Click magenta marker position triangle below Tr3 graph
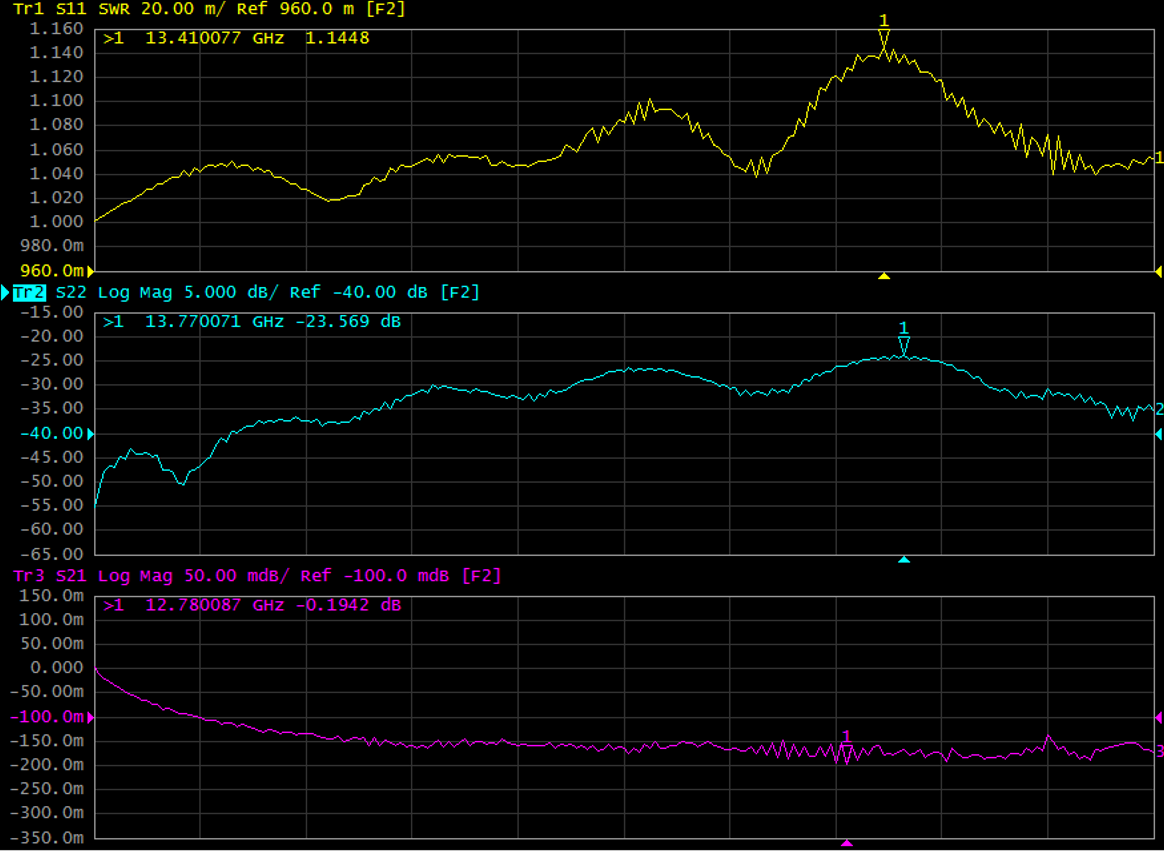This screenshot has height=851, width=1164. click(x=846, y=843)
